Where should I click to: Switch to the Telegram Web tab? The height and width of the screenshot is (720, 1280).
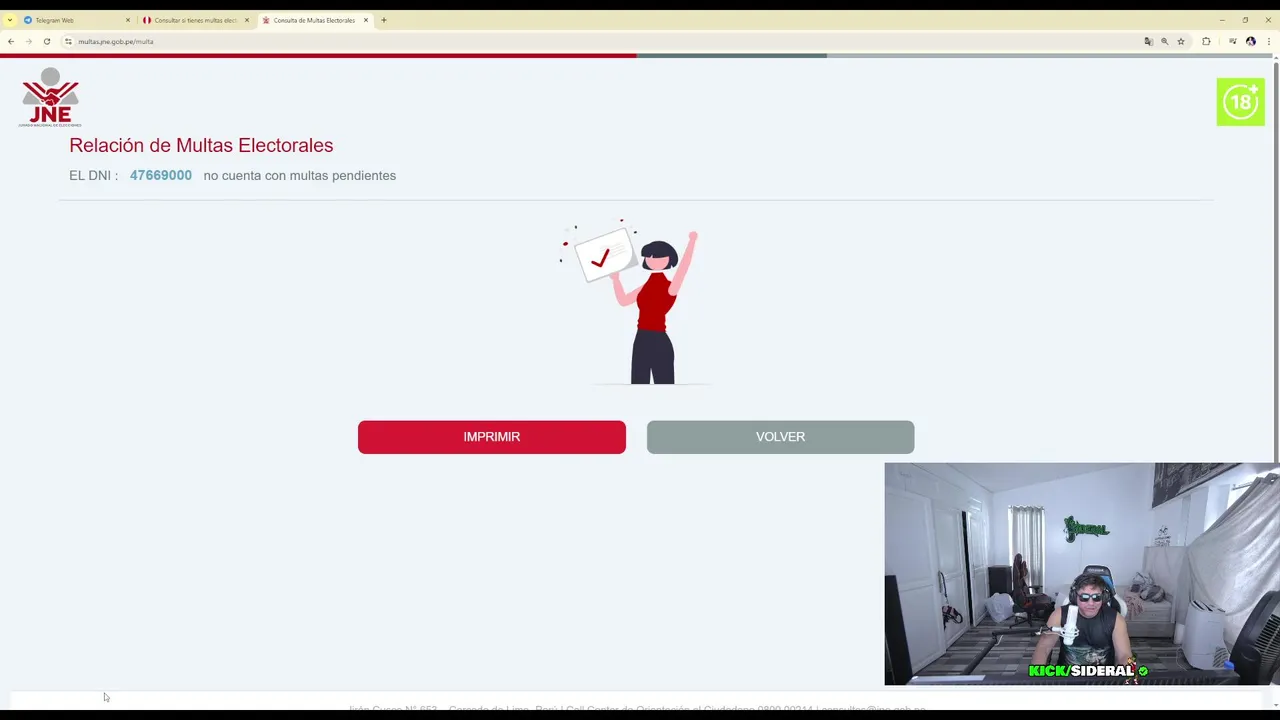point(76,20)
